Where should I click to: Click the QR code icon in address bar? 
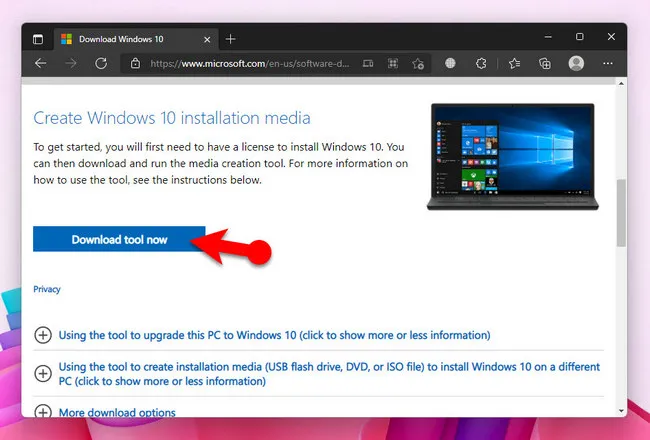click(393, 63)
